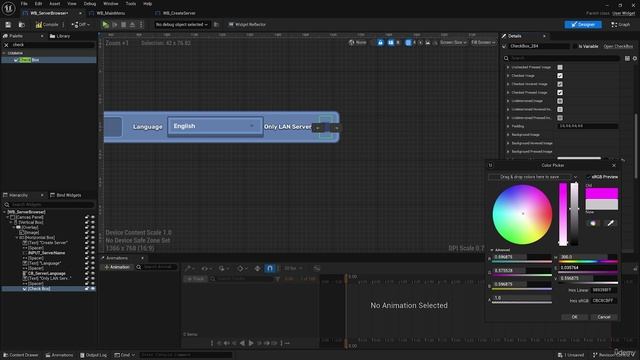This screenshot has height=360, width=640.
Task: Open the Bind Widgets tab
Action: pos(65,195)
